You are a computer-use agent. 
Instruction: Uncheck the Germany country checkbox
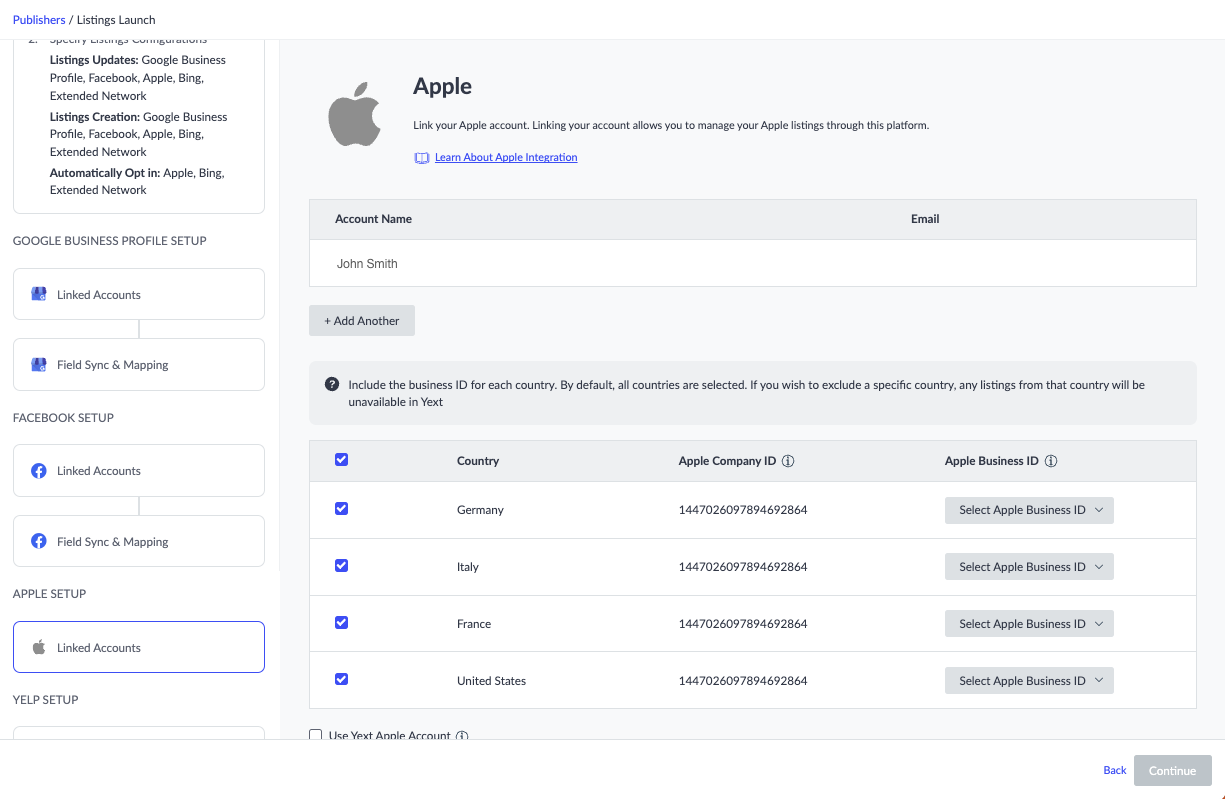point(341,508)
